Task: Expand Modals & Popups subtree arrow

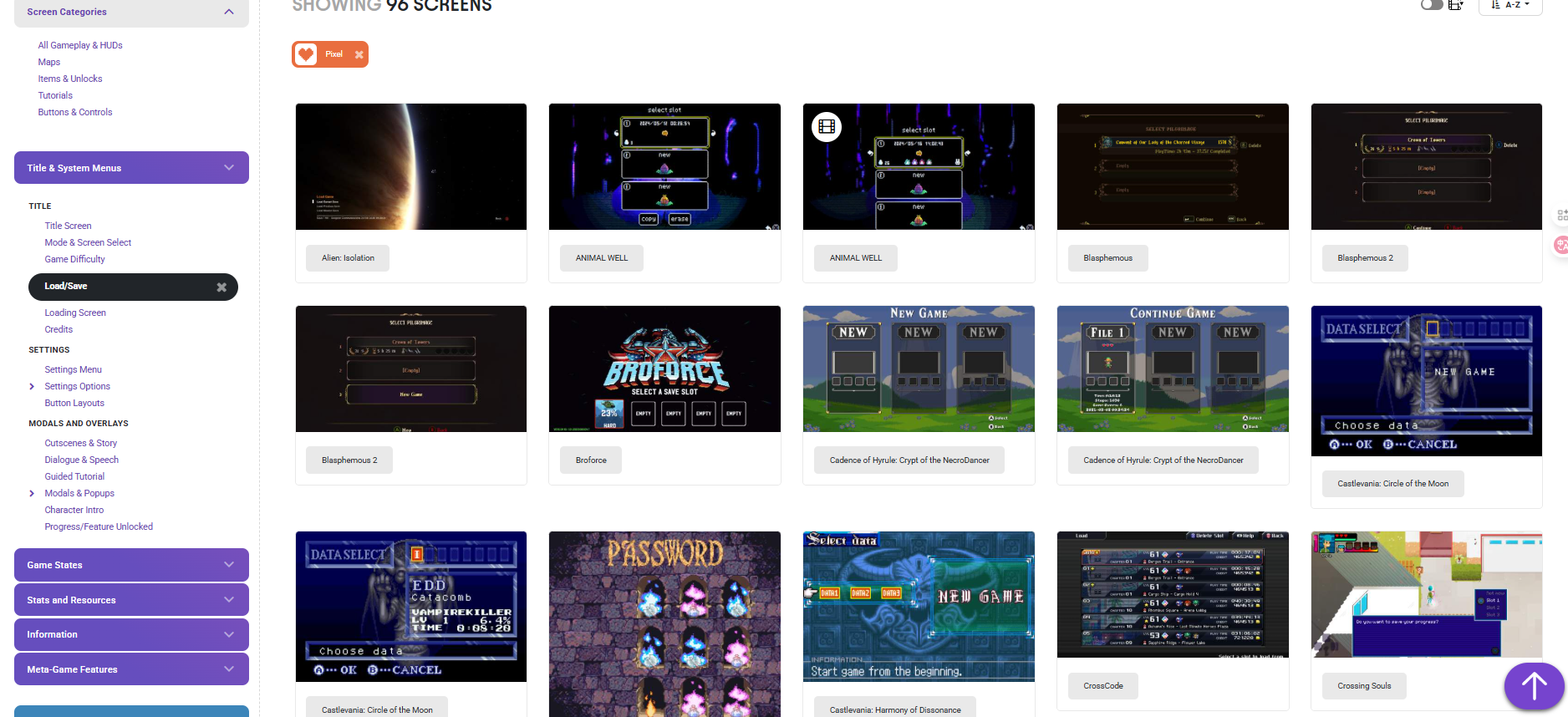Action: [x=32, y=493]
